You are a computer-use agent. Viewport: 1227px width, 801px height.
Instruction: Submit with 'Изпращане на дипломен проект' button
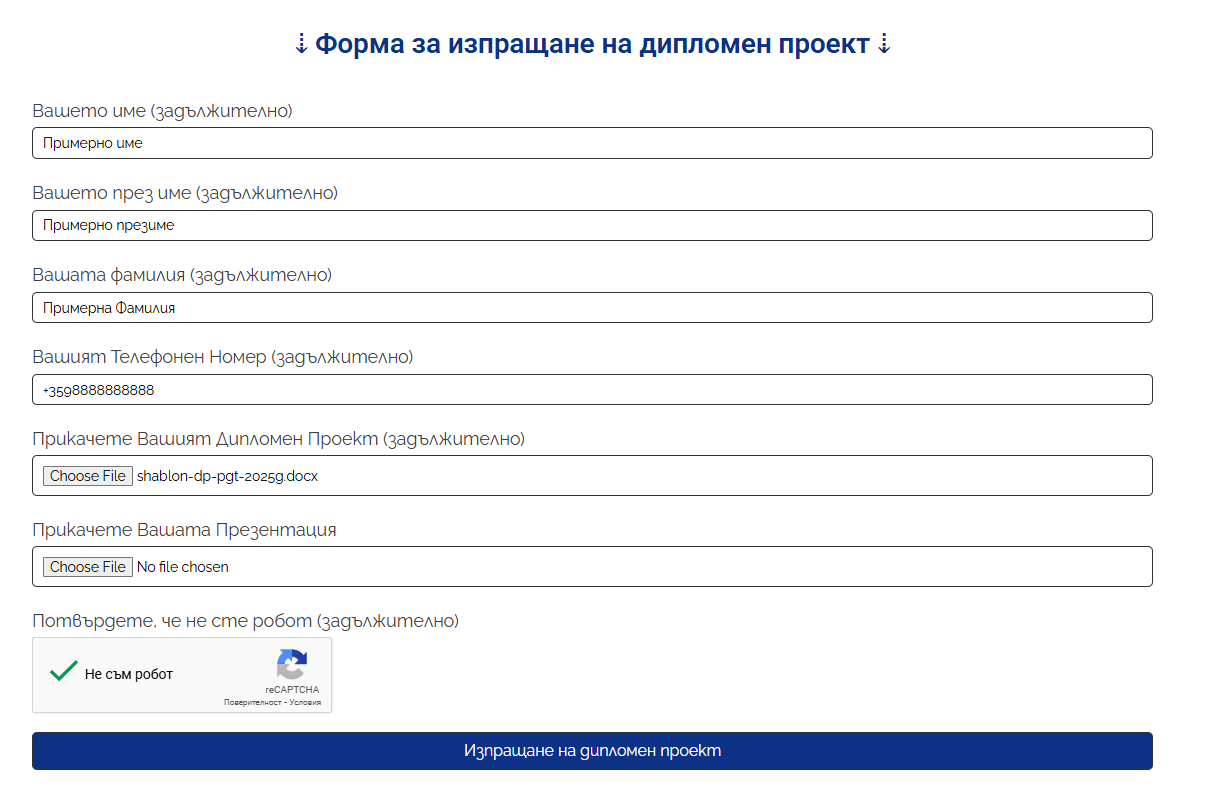tap(592, 751)
